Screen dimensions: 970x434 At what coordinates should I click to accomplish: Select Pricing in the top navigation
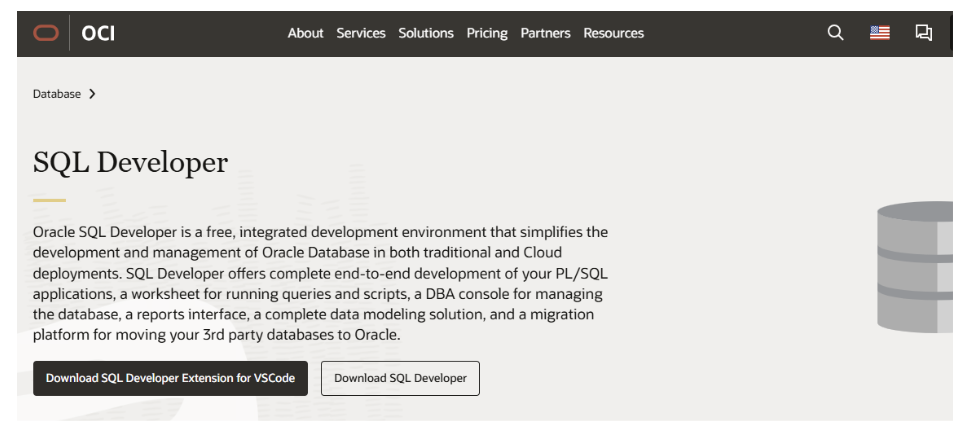[x=487, y=33]
